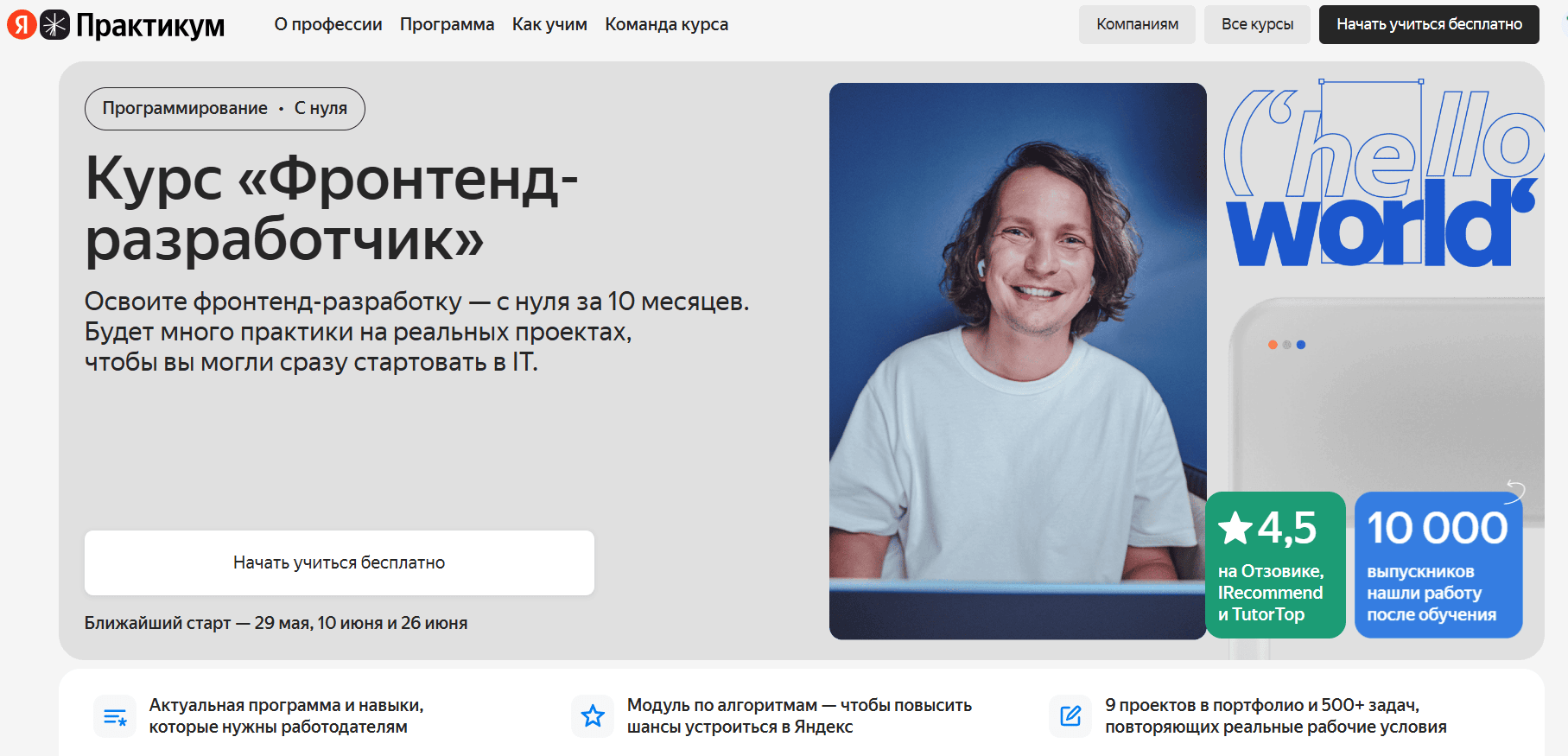Click the curved arrow icon above the 10 000 card
The width and height of the screenshot is (1568, 756).
[x=1515, y=491]
